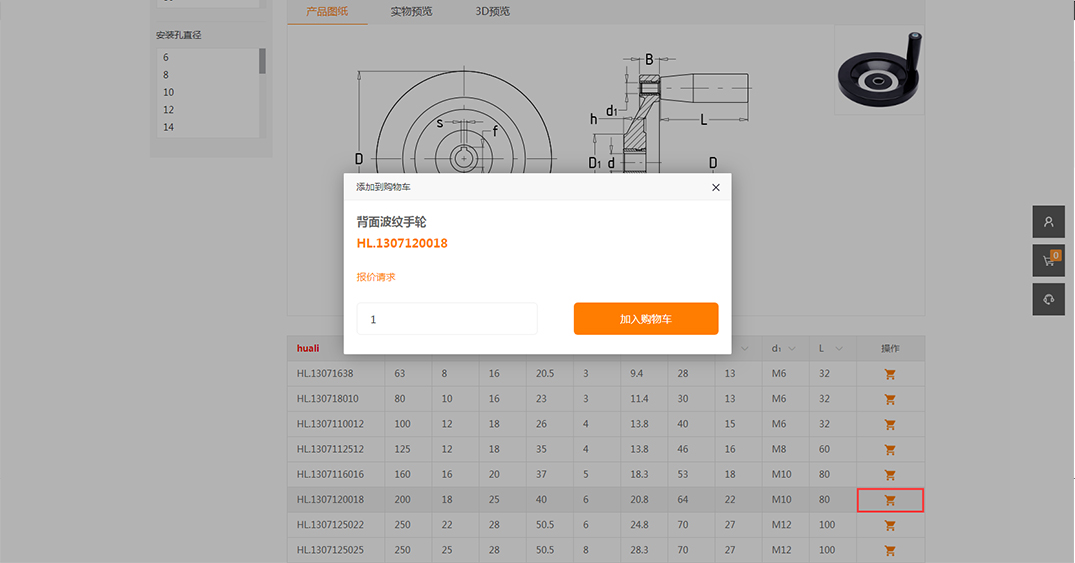Expand the d₁ column filter dropdown
The width and height of the screenshot is (1075, 563).
[x=793, y=349]
